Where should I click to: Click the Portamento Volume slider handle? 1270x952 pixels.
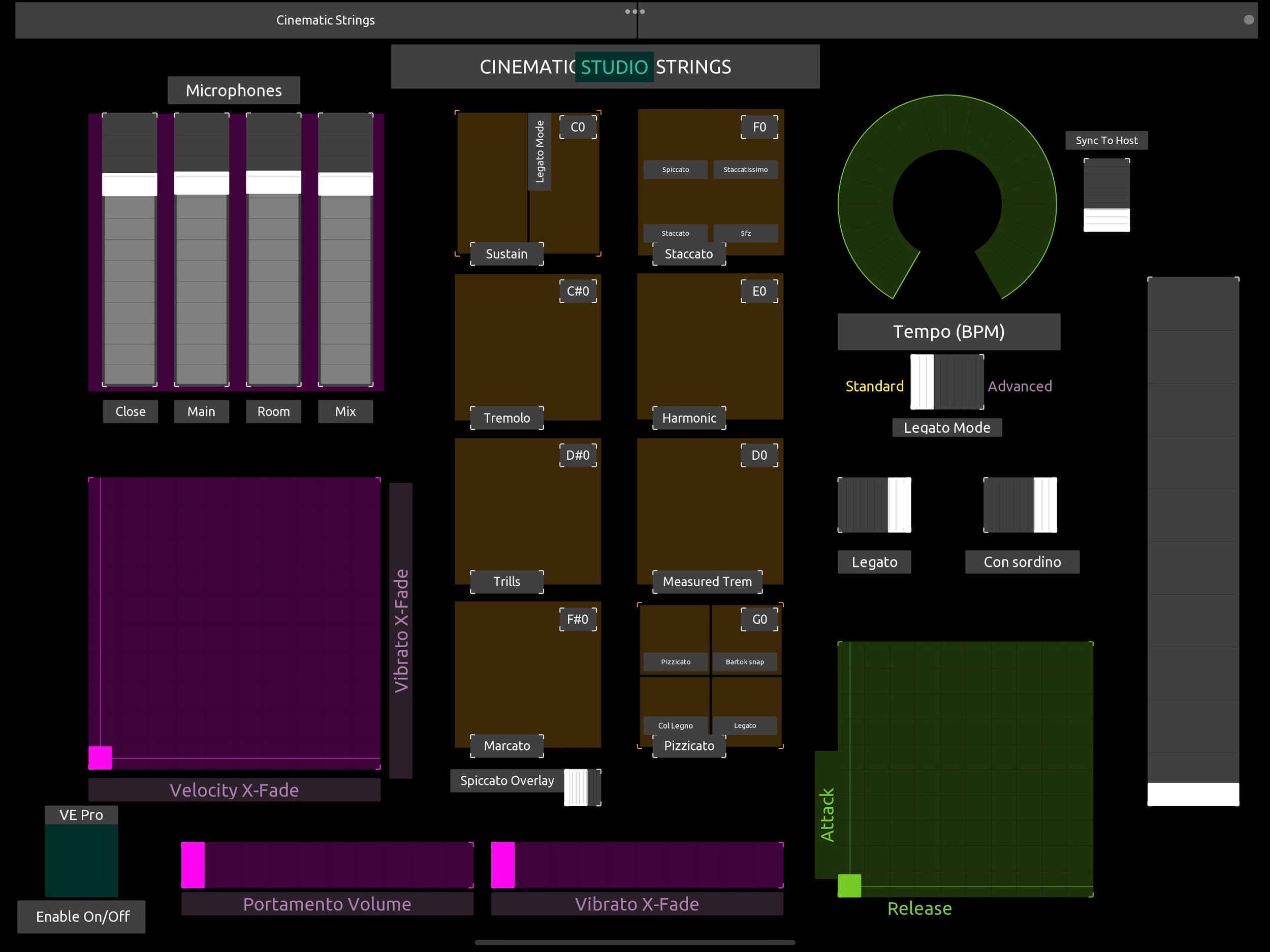193,865
